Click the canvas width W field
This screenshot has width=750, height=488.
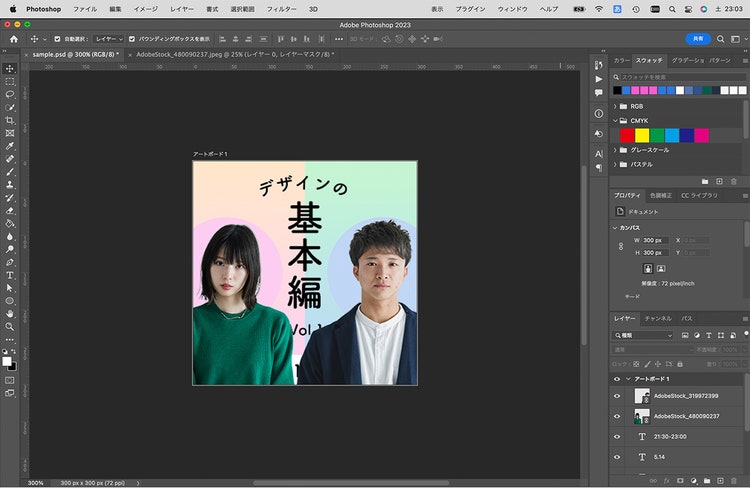(x=655, y=241)
